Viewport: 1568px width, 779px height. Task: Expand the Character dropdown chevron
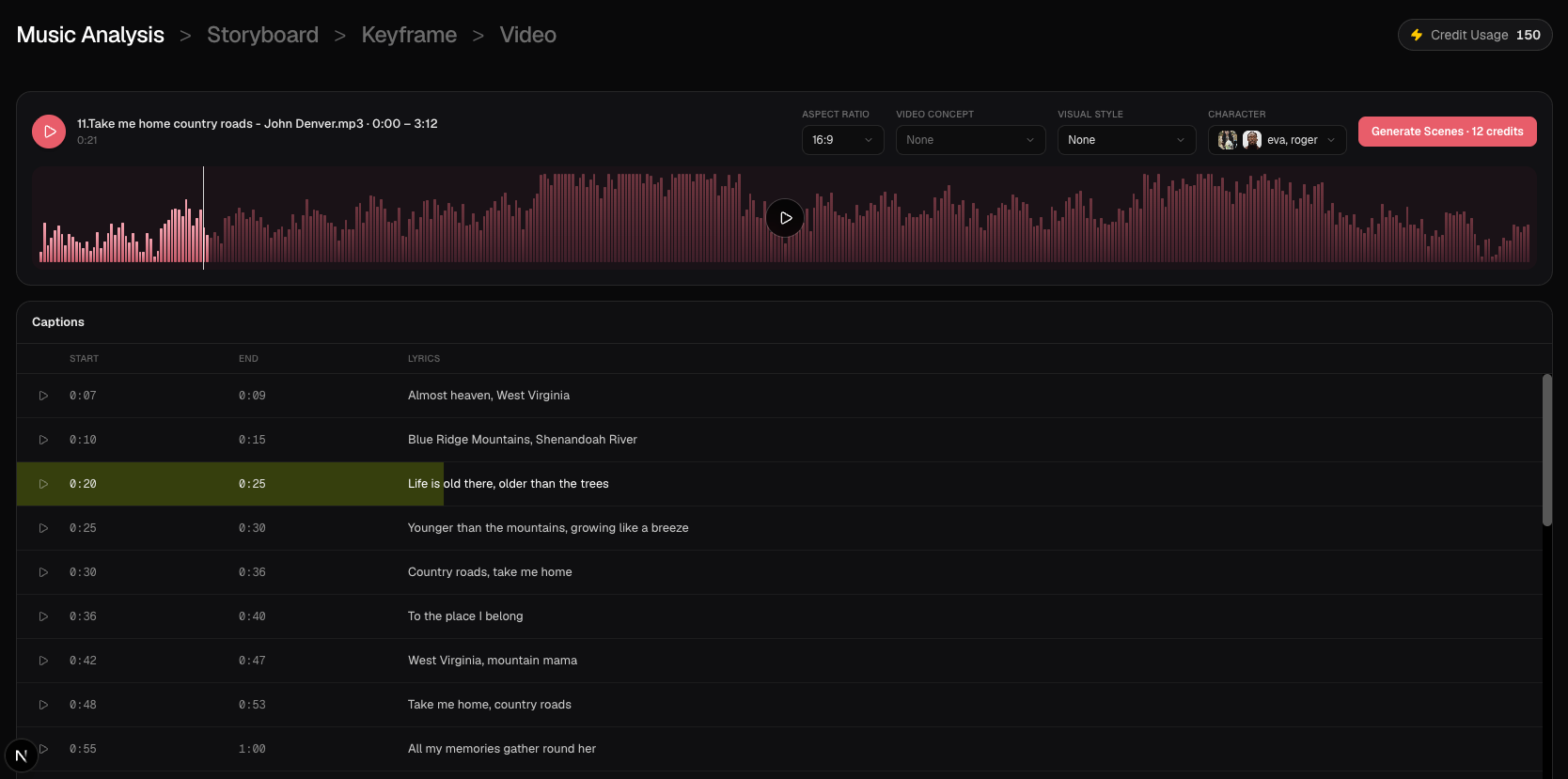[x=1331, y=140]
